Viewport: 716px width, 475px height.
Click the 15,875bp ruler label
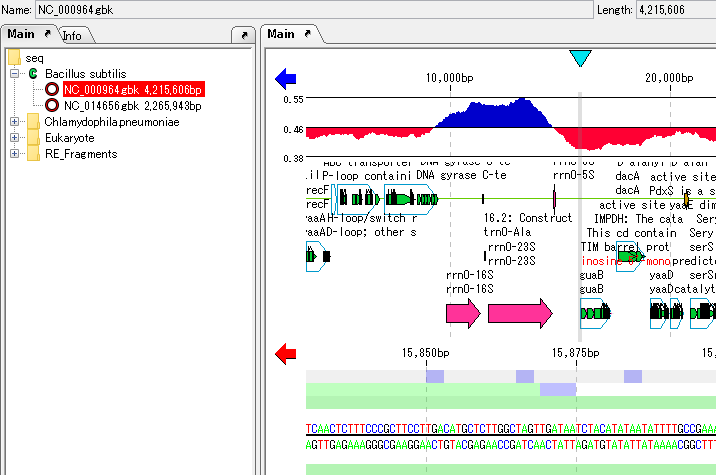point(576,353)
